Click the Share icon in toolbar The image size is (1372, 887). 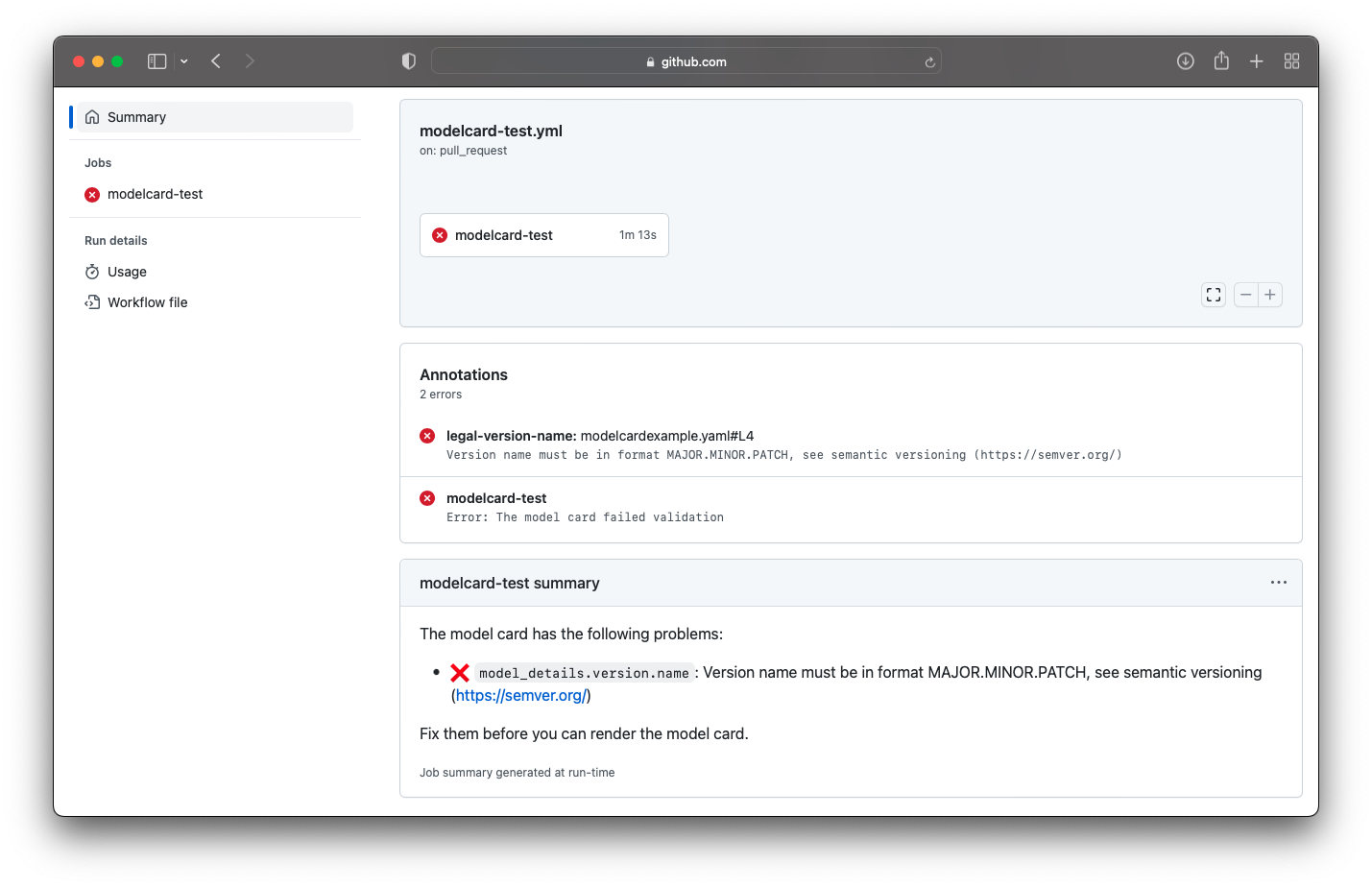coord(1221,61)
